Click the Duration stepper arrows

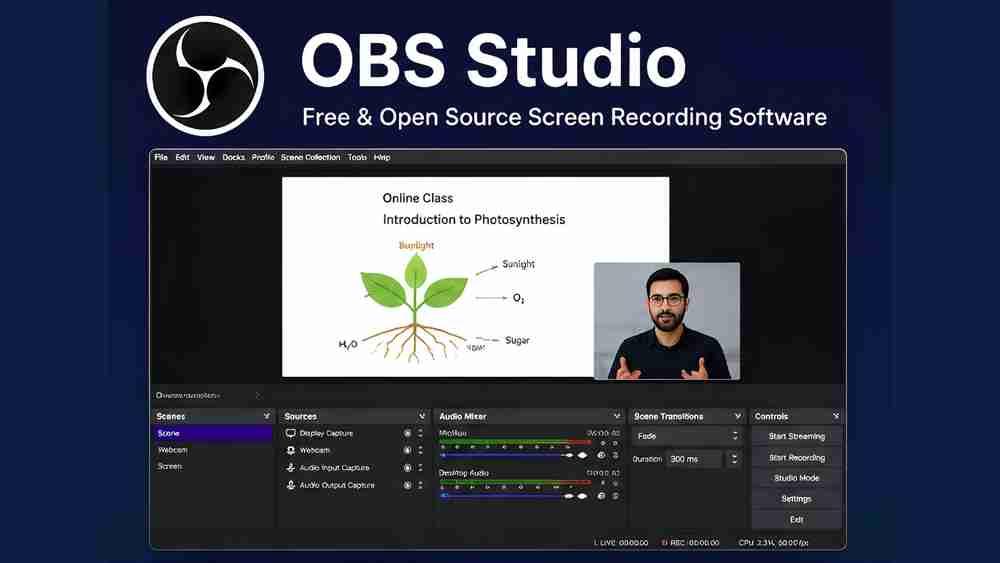click(x=734, y=459)
